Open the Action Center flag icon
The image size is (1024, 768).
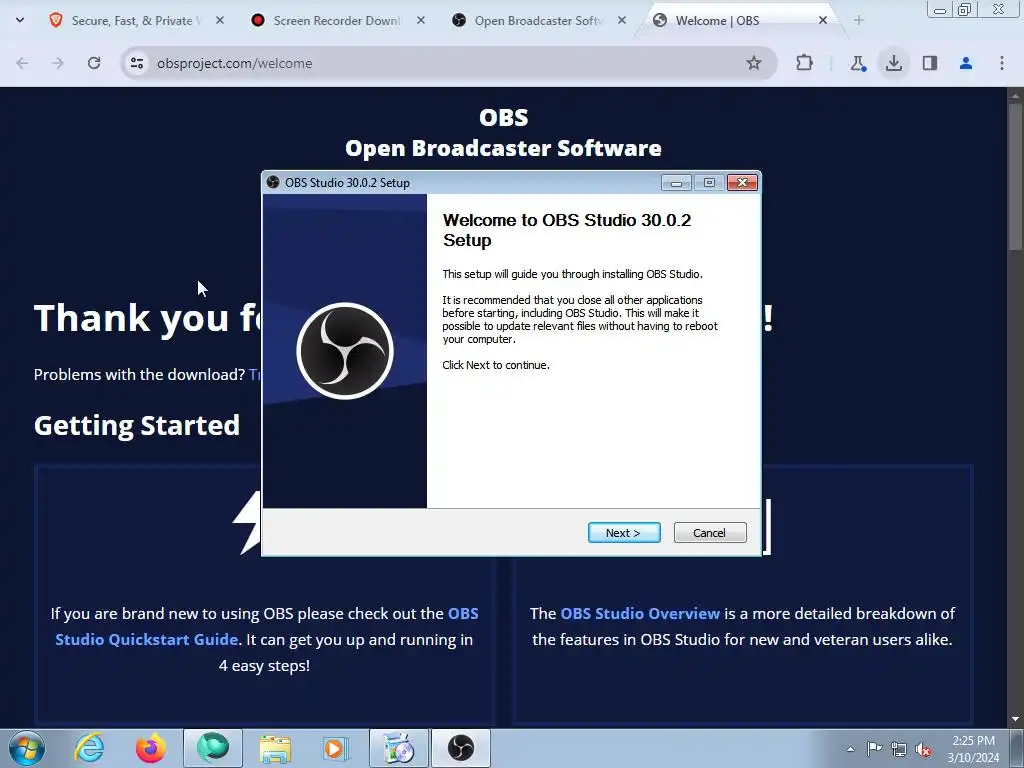point(874,749)
